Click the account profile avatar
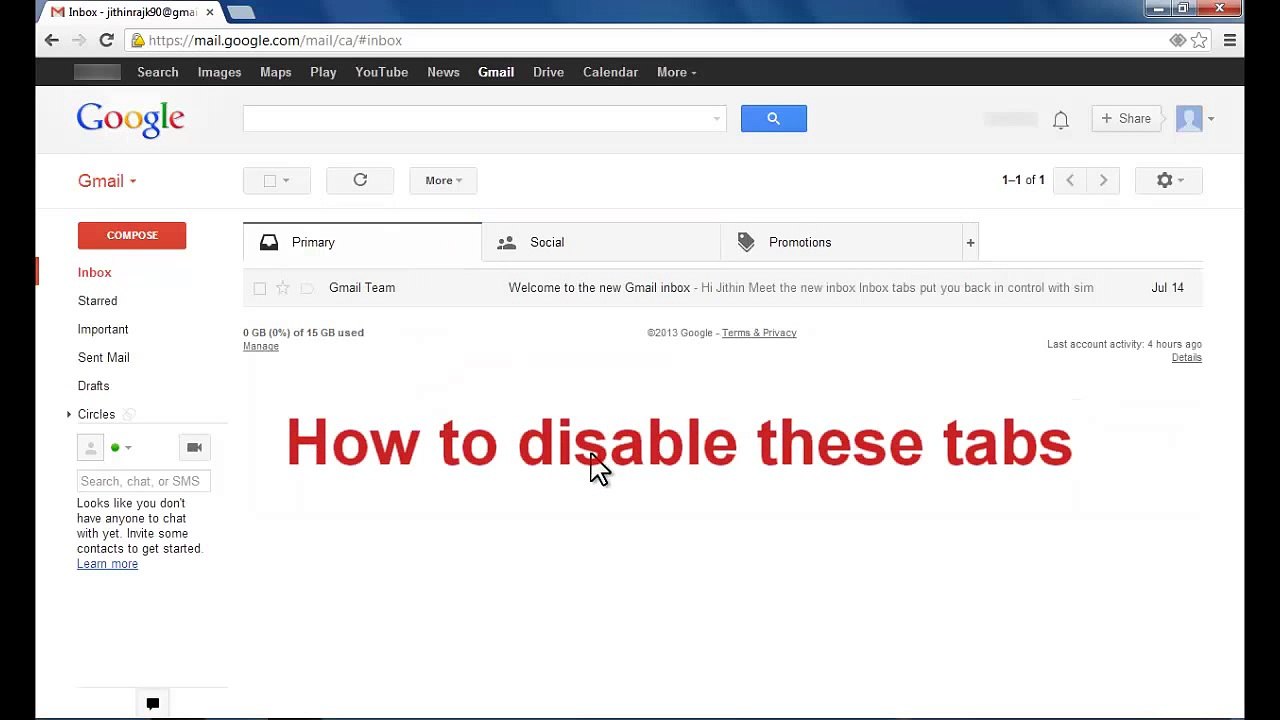The image size is (1280, 720). coord(1189,118)
